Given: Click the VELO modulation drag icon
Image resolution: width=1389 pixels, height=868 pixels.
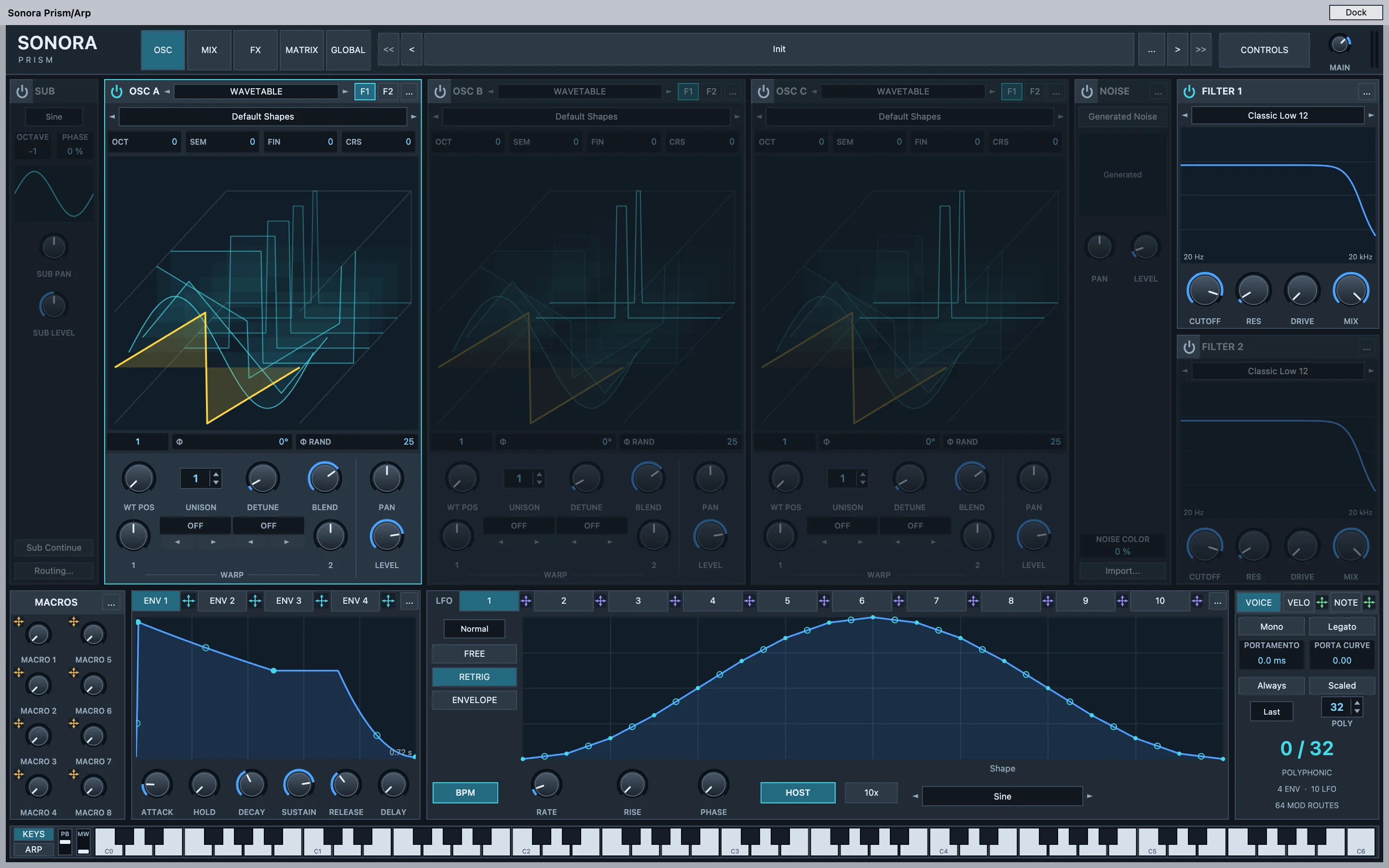Looking at the screenshot, I should click(x=1322, y=602).
